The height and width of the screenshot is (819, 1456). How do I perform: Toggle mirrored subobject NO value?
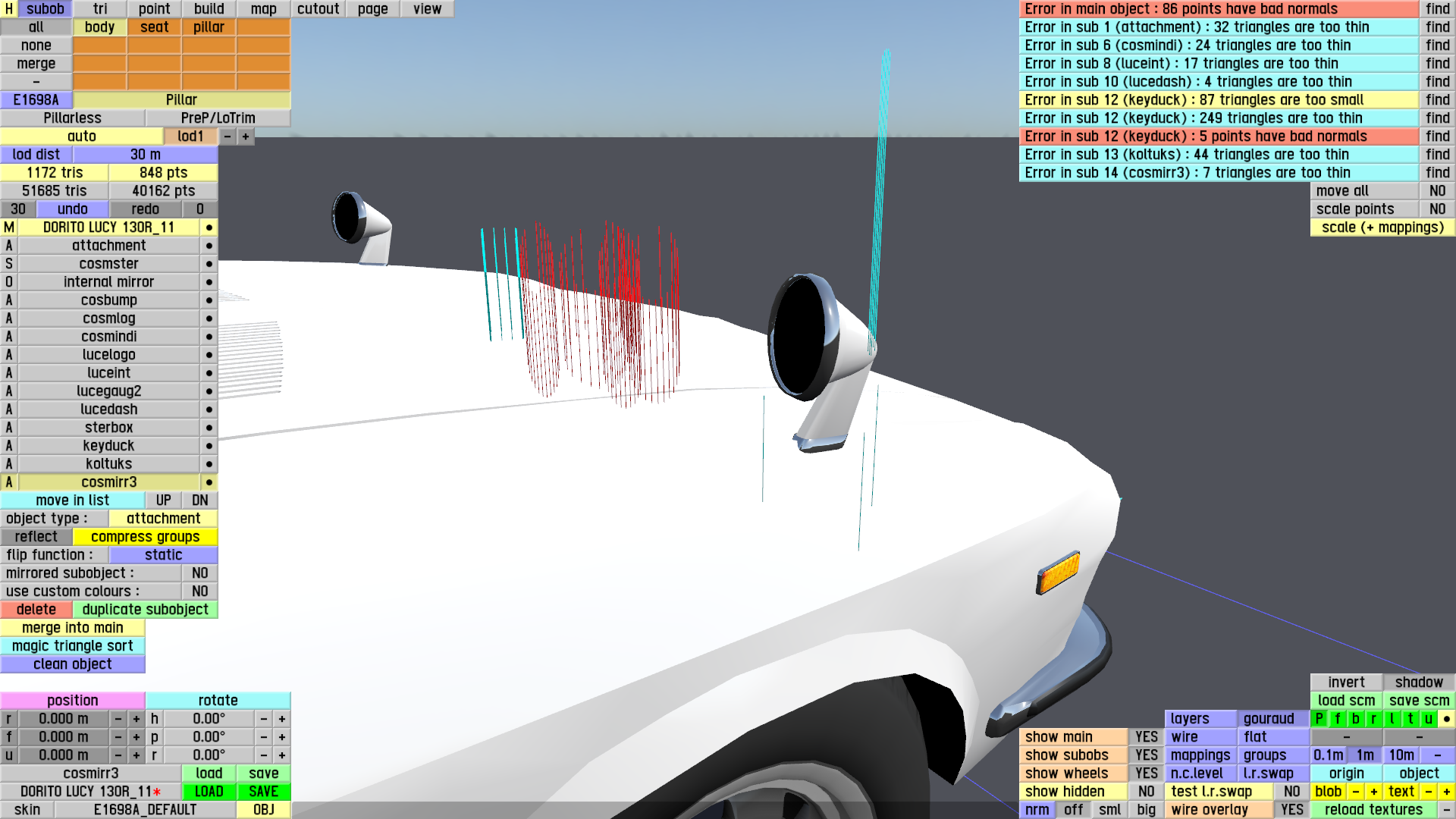point(199,573)
